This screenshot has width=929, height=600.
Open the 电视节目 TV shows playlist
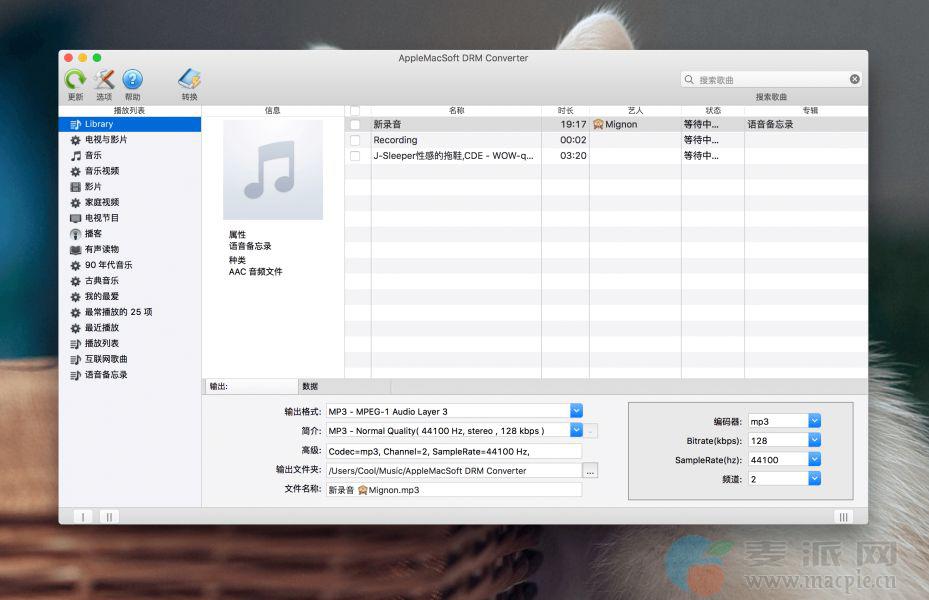(101, 218)
